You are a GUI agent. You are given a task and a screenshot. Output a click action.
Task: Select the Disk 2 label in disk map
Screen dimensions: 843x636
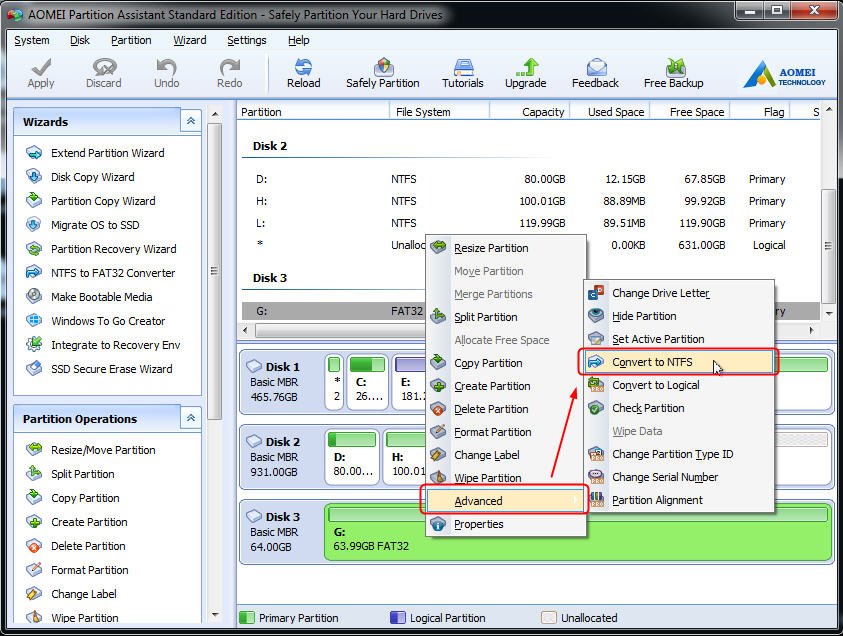[x=282, y=442]
